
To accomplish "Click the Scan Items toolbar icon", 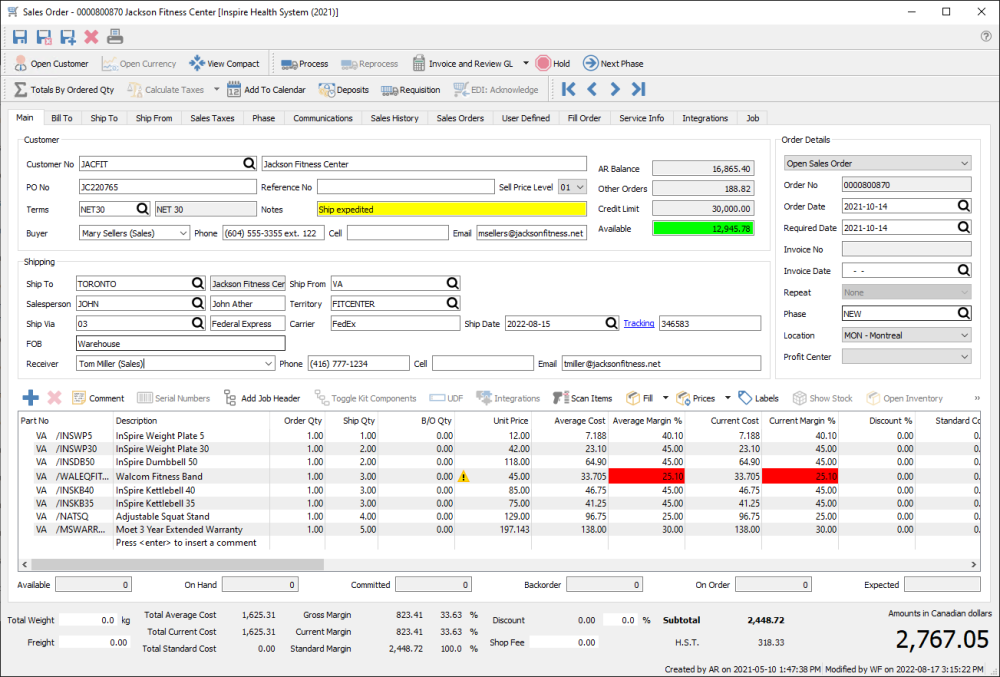I will [x=584, y=398].
